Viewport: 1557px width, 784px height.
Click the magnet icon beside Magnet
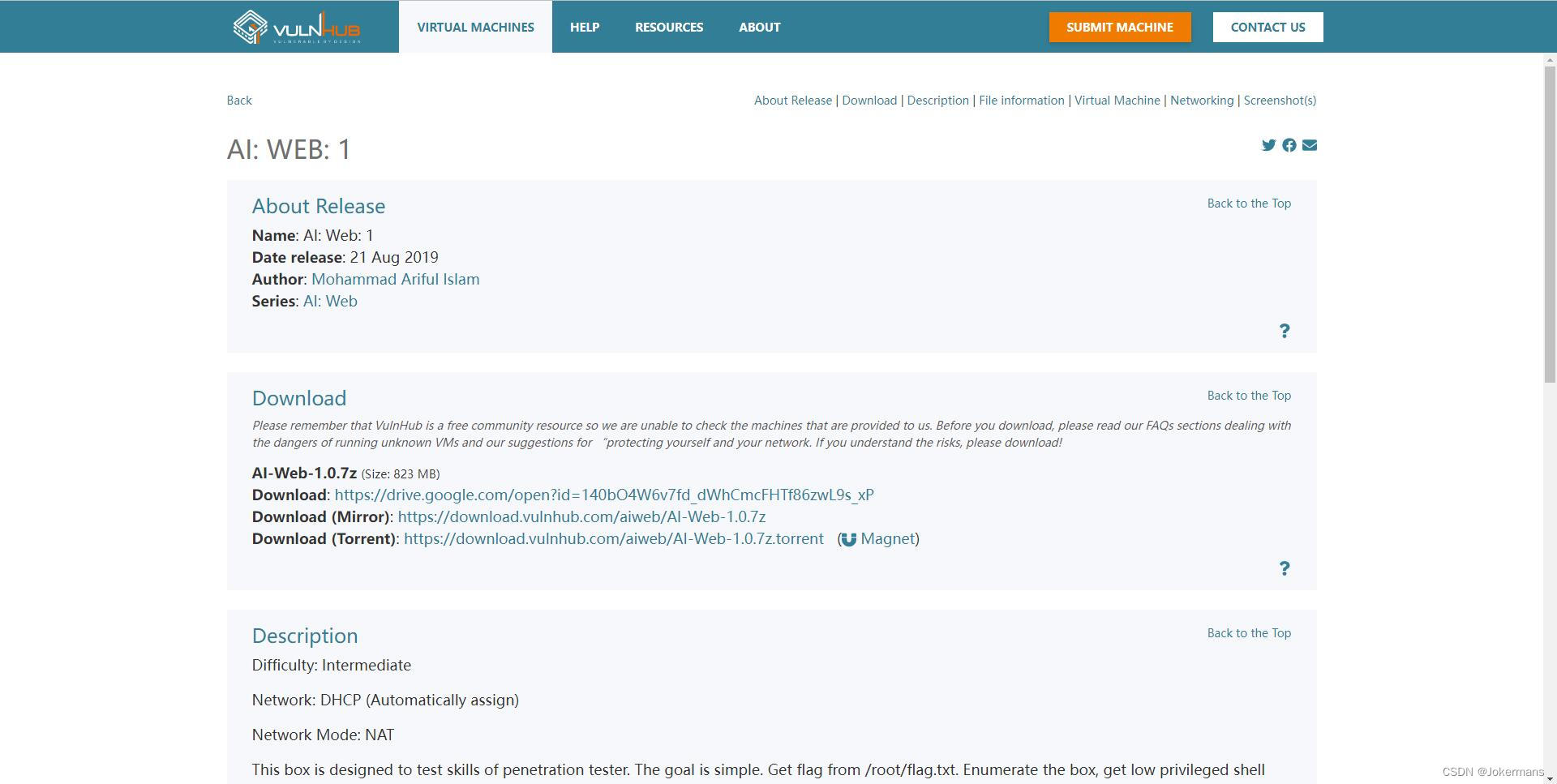coord(848,539)
